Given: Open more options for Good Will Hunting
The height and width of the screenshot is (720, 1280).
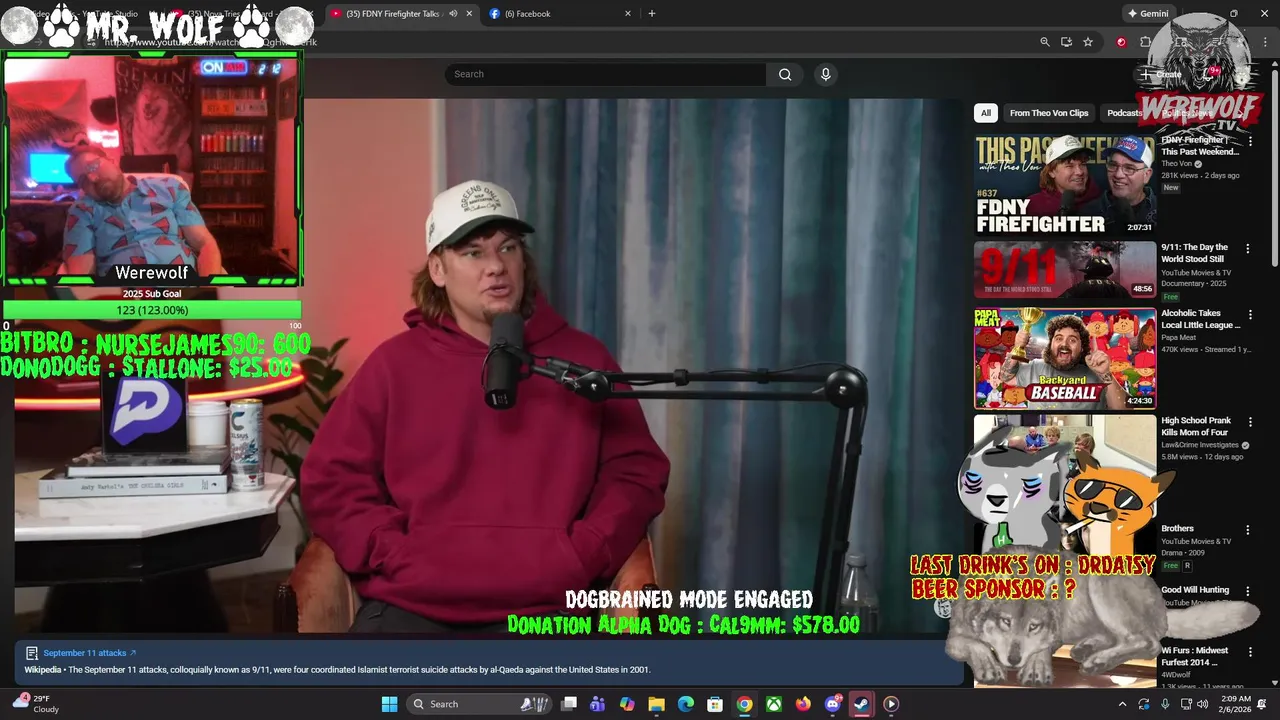Looking at the screenshot, I should (x=1247, y=591).
